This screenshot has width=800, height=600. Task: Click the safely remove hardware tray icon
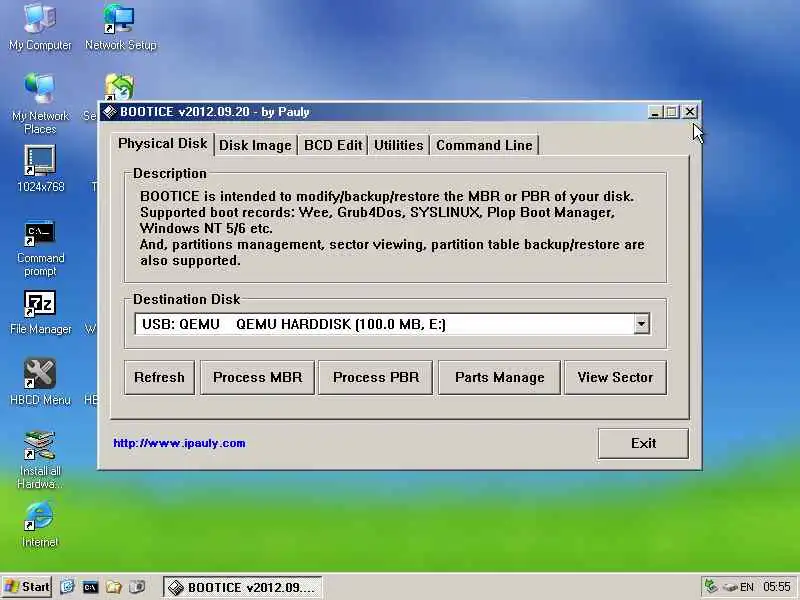[731, 587]
